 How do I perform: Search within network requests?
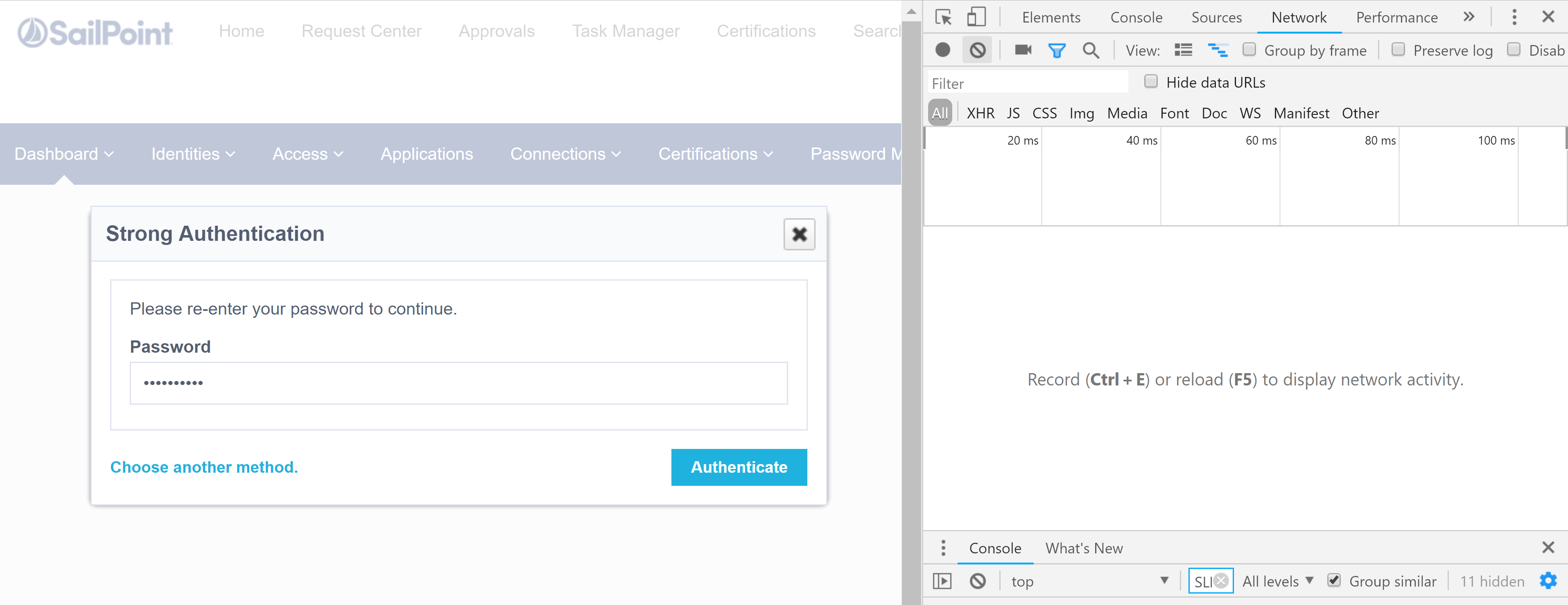[1091, 50]
